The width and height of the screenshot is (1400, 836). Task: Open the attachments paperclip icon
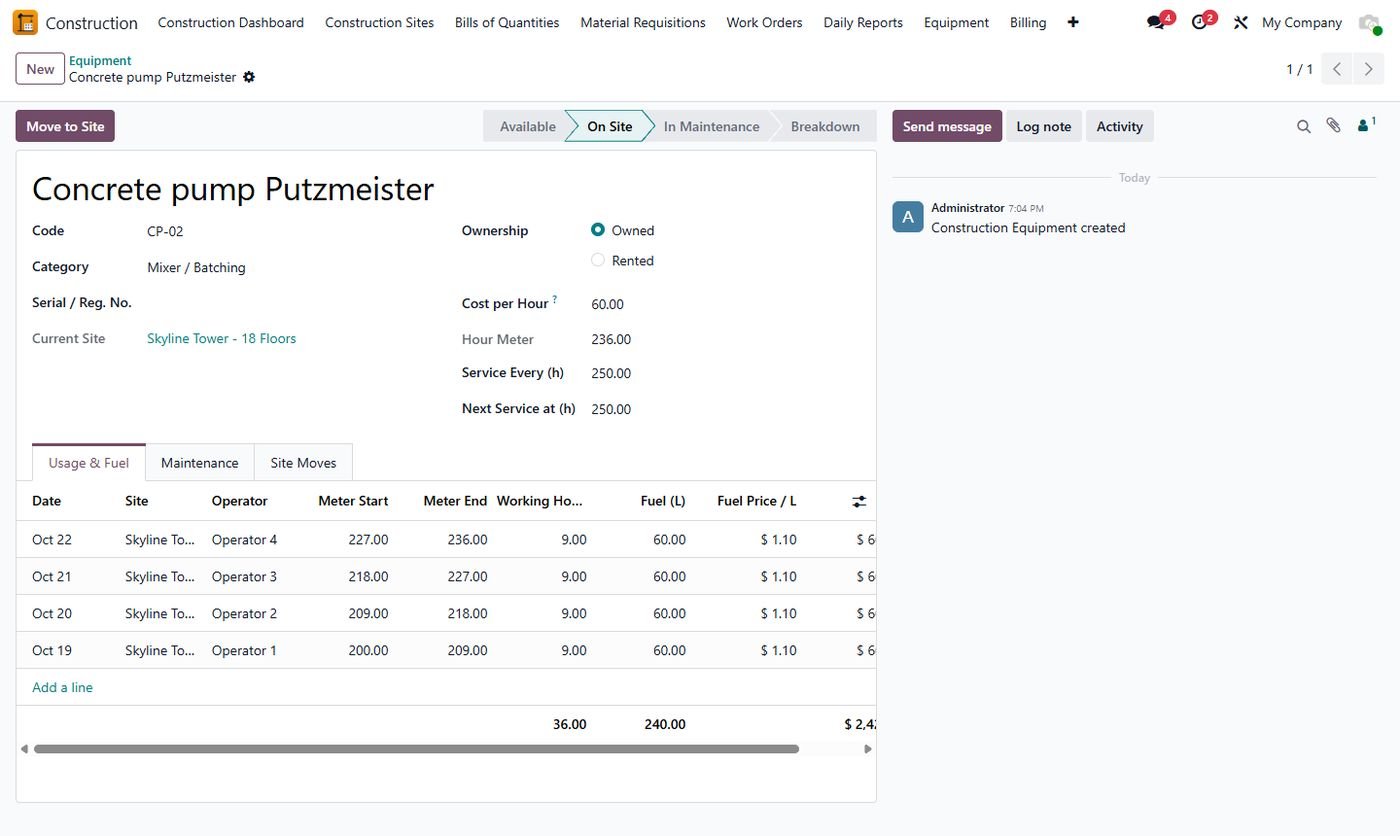(x=1333, y=126)
